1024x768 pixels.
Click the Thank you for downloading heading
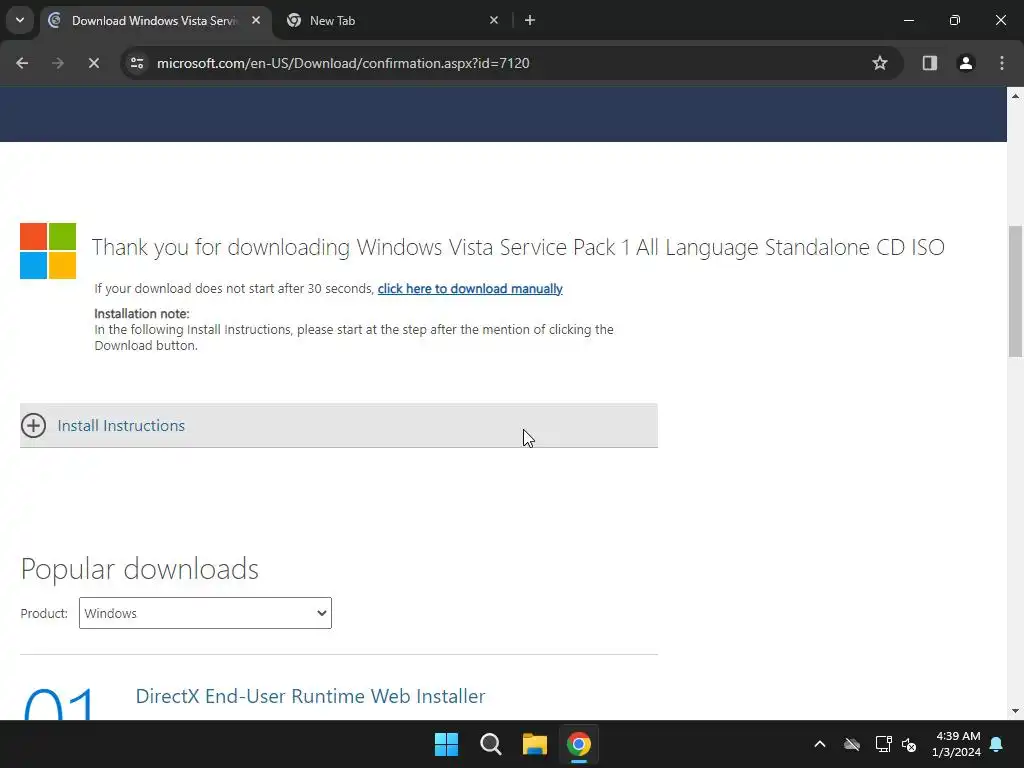(518, 248)
